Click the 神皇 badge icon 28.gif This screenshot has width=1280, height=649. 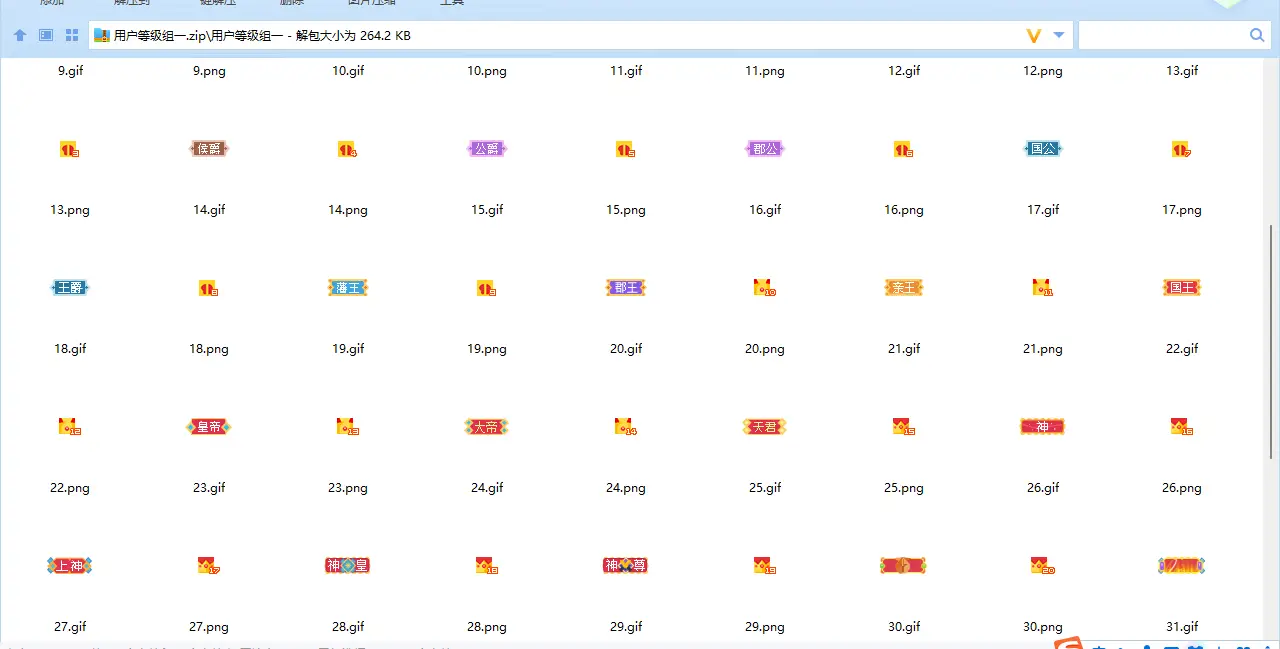click(348, 566)
